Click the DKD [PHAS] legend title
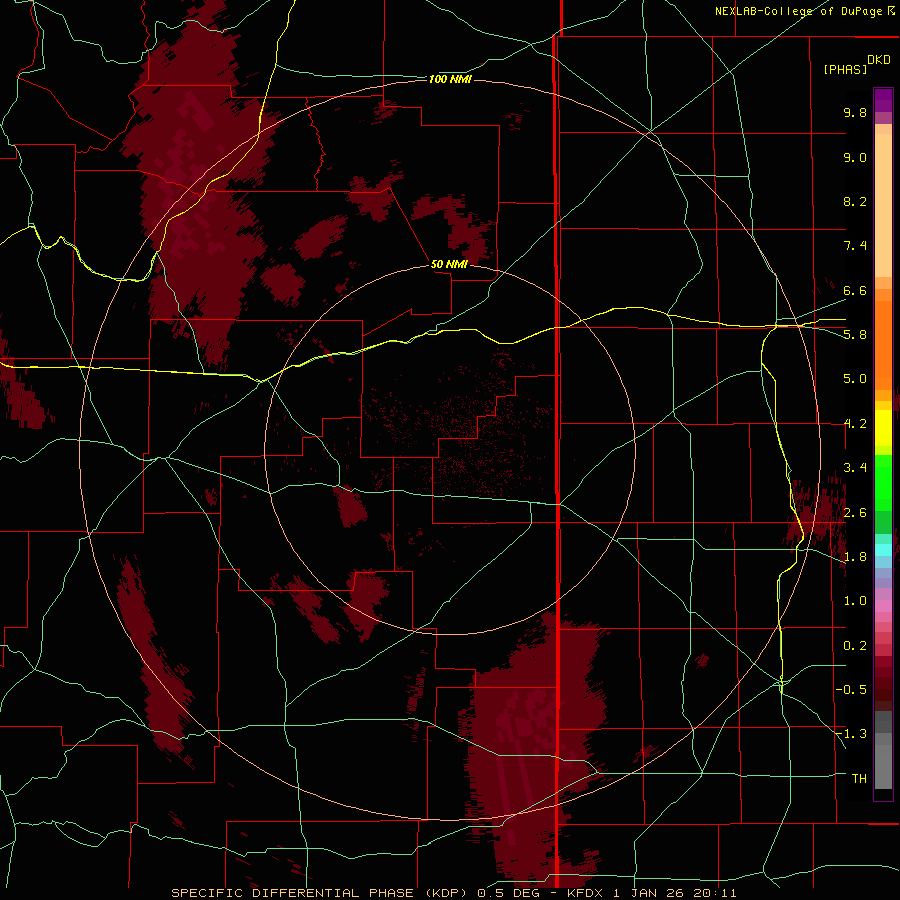 (x=857, y=64)
